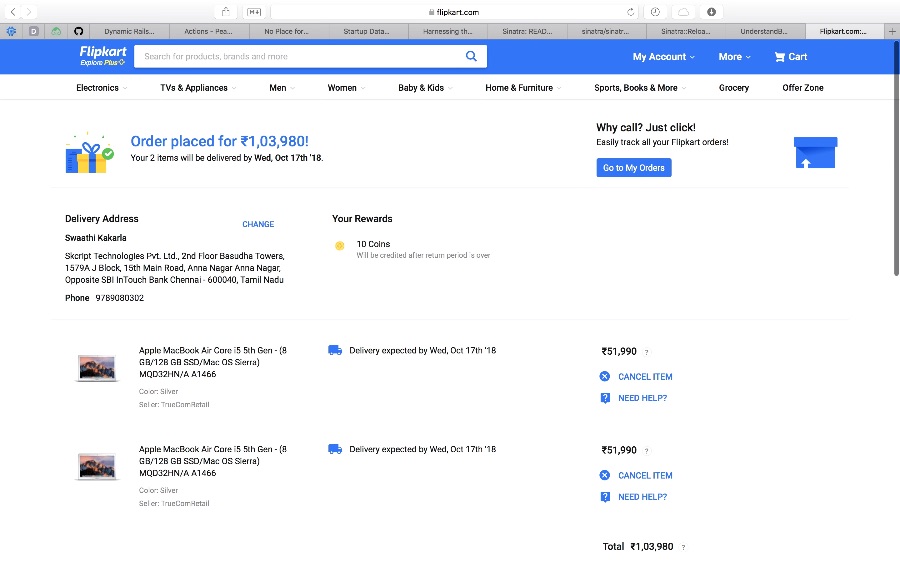Click help question icon for first item
Image resolution: width=900 pixels, height=563 pixels.
coord(605,398)
